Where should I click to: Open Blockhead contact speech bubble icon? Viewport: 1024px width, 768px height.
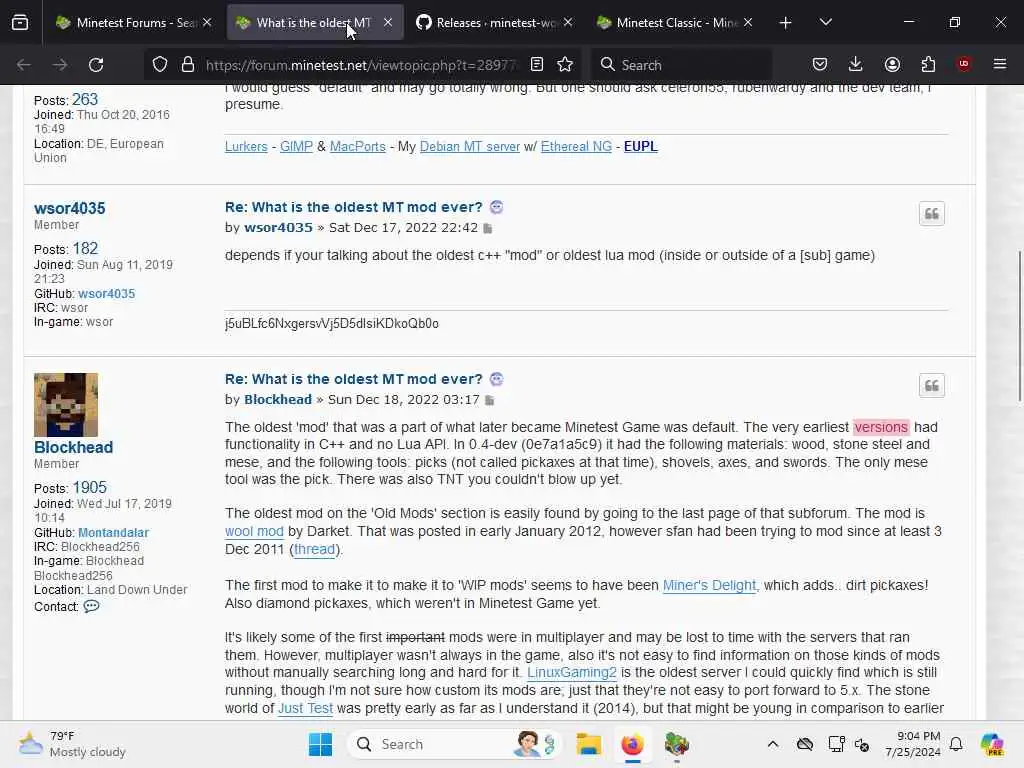(91, 606)
